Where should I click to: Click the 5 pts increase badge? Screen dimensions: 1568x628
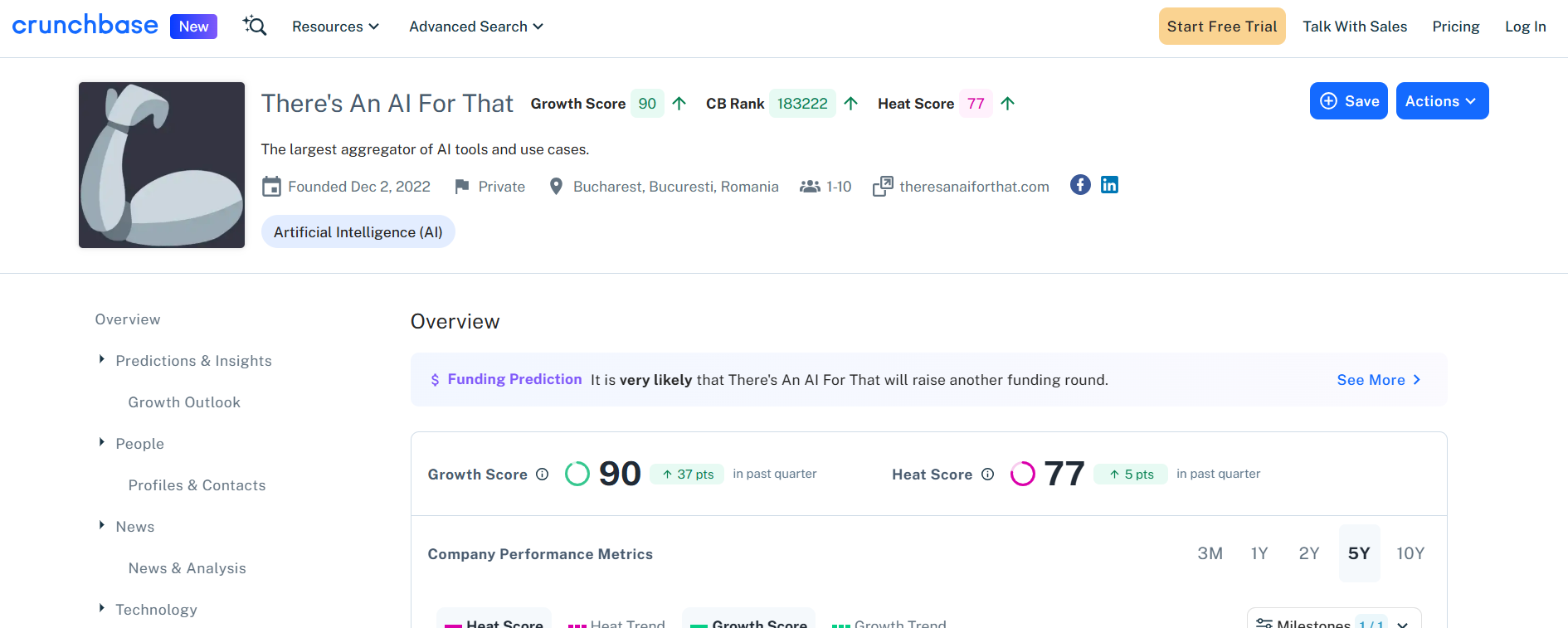click(x=1131, y=474)
